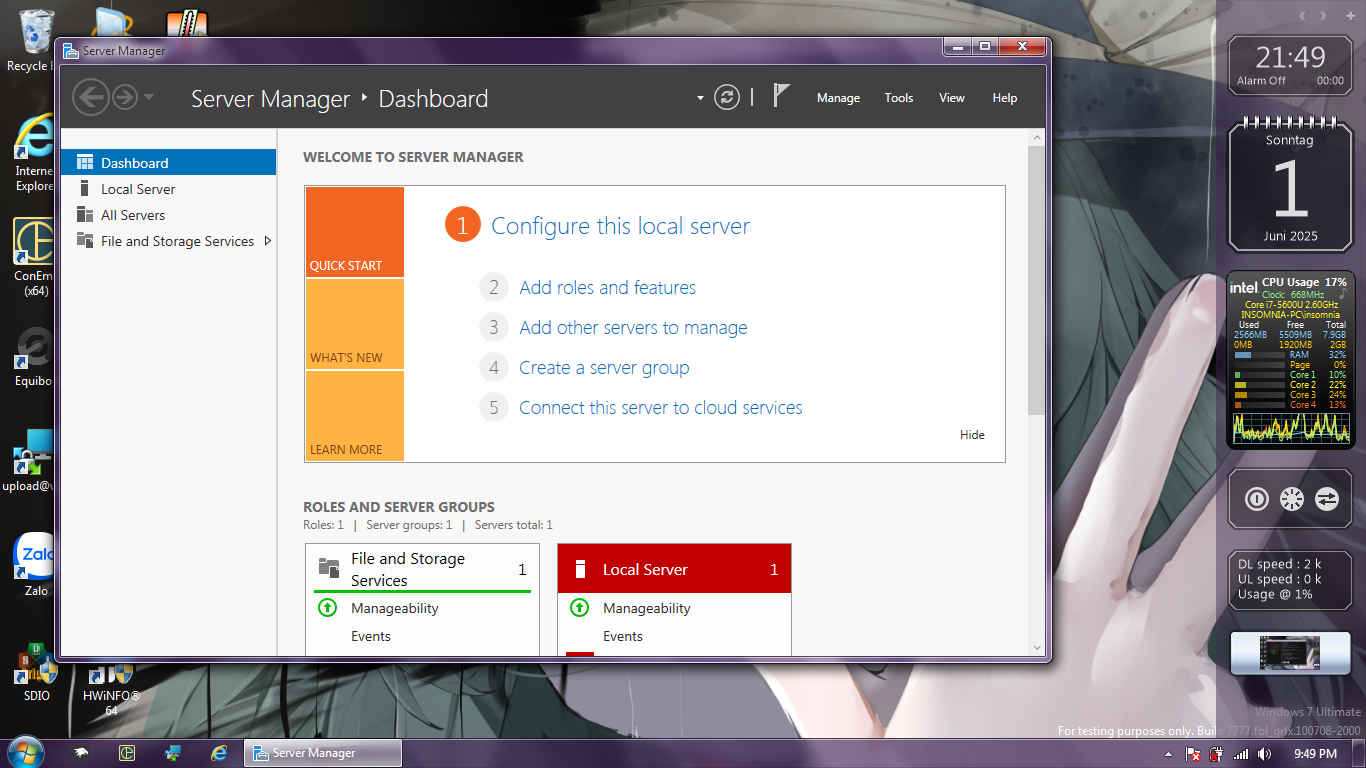
Task: Click Connect this server to cloud services
Action: coord(660,407)
